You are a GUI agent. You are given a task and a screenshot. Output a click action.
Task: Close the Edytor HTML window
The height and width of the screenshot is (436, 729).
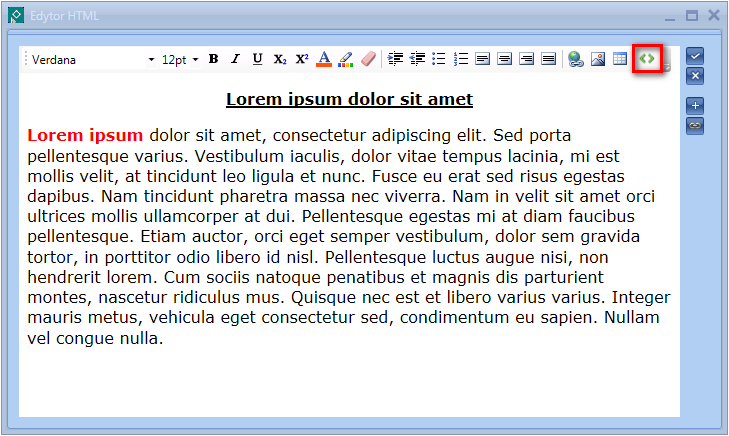click(714, 15)
